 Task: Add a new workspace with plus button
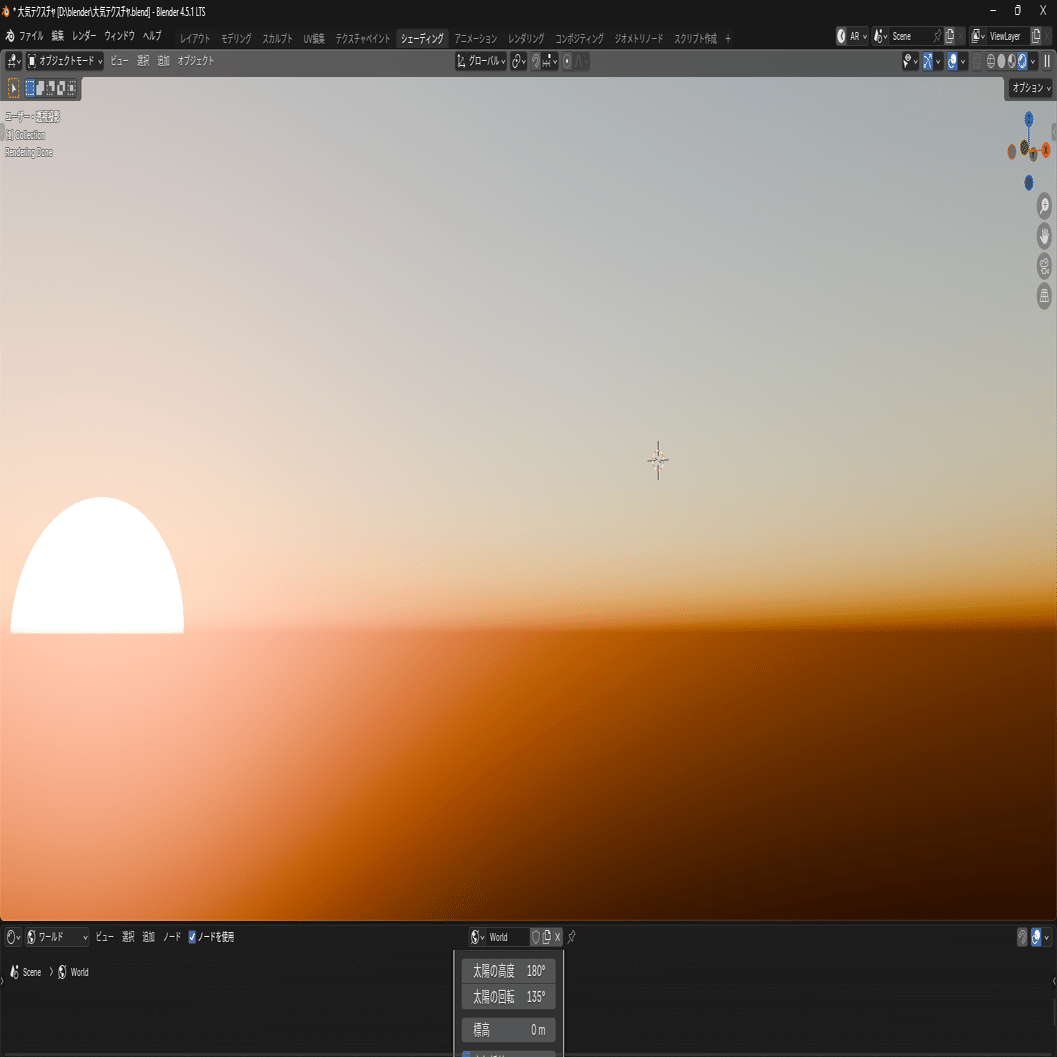(x=727, y=38)
